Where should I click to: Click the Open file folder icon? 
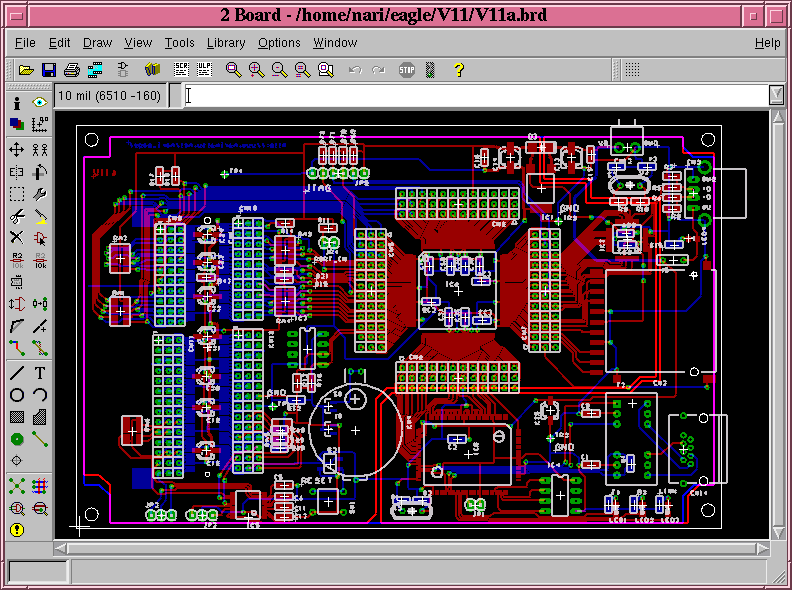[26, 70]
